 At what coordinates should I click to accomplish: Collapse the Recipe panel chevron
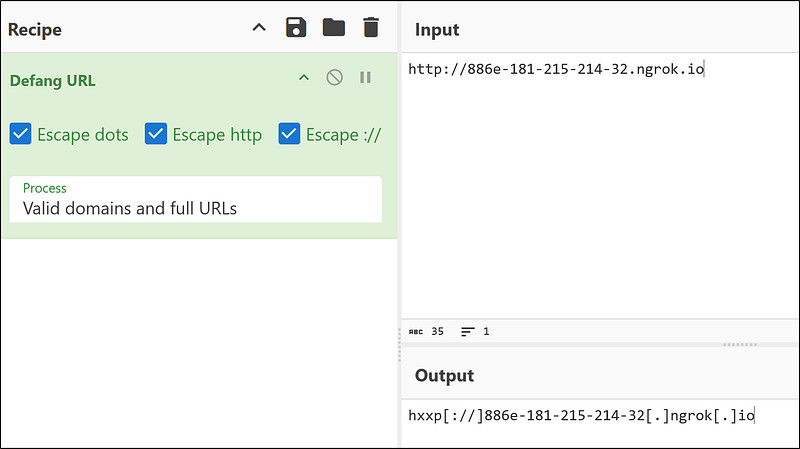pyautogui.click(x=259, y=28)
